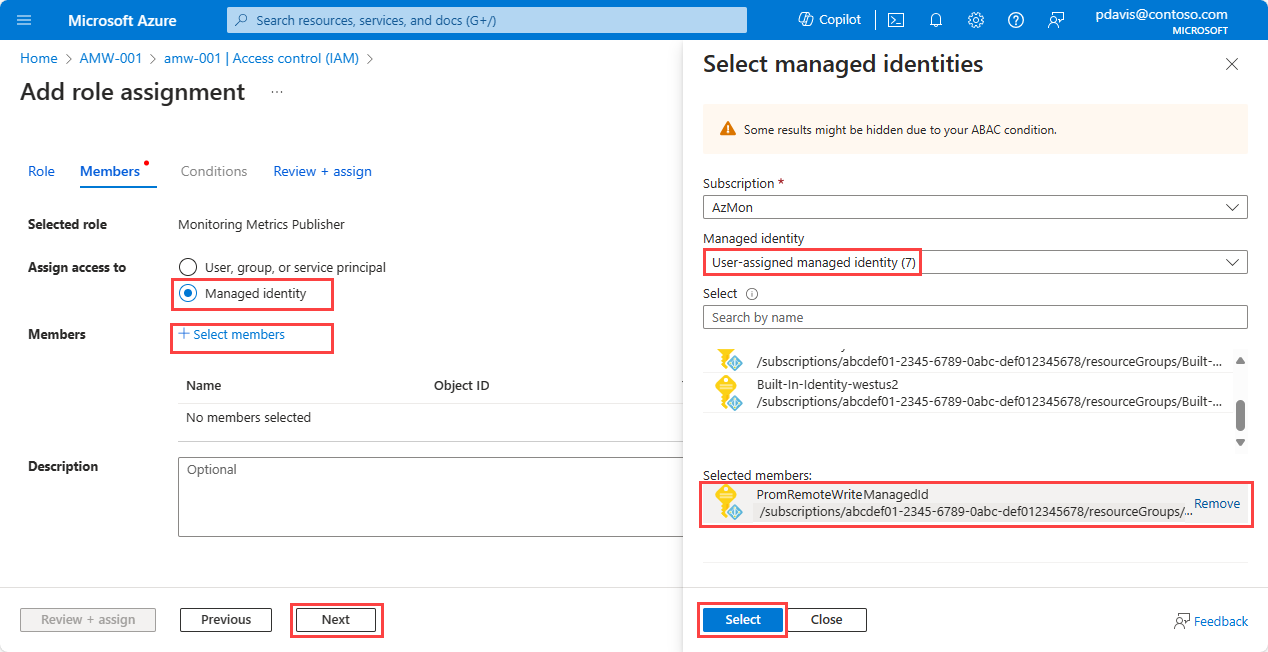Choose User, group, or service principal
1268x652 pixels.
point(188,267)
